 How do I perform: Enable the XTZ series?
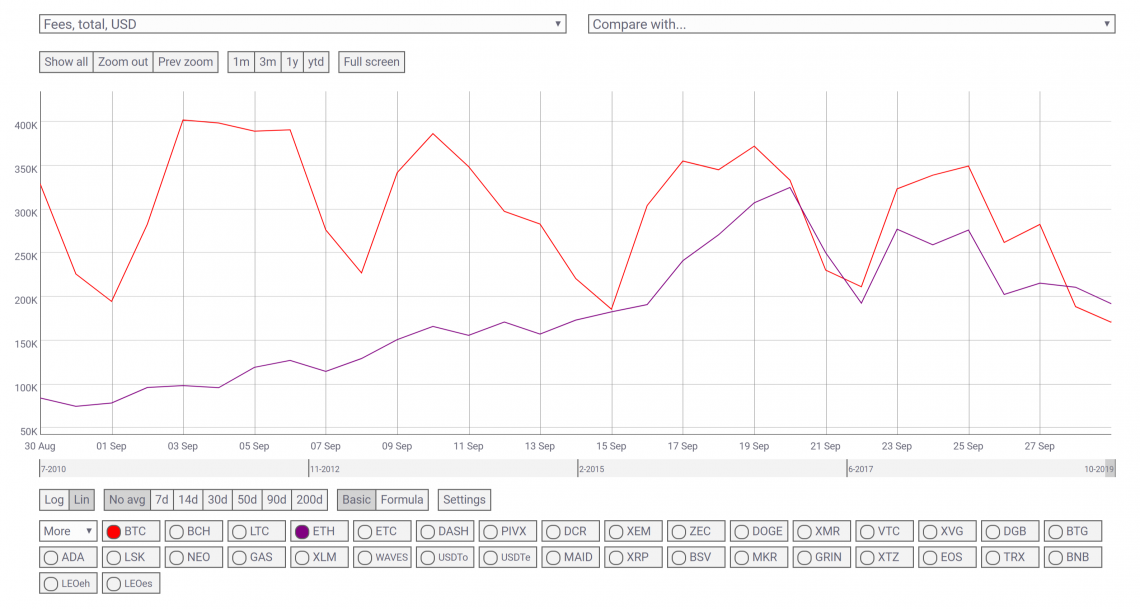tap(884, 557)
